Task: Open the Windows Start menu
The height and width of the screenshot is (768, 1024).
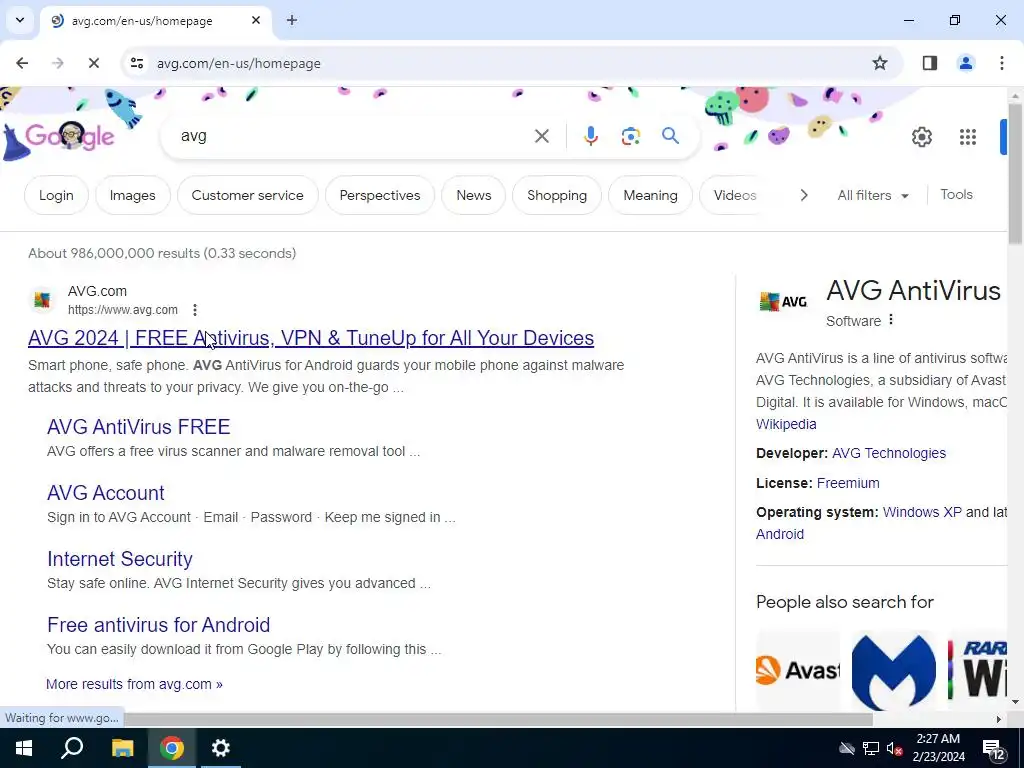Action: coord(24,748)
